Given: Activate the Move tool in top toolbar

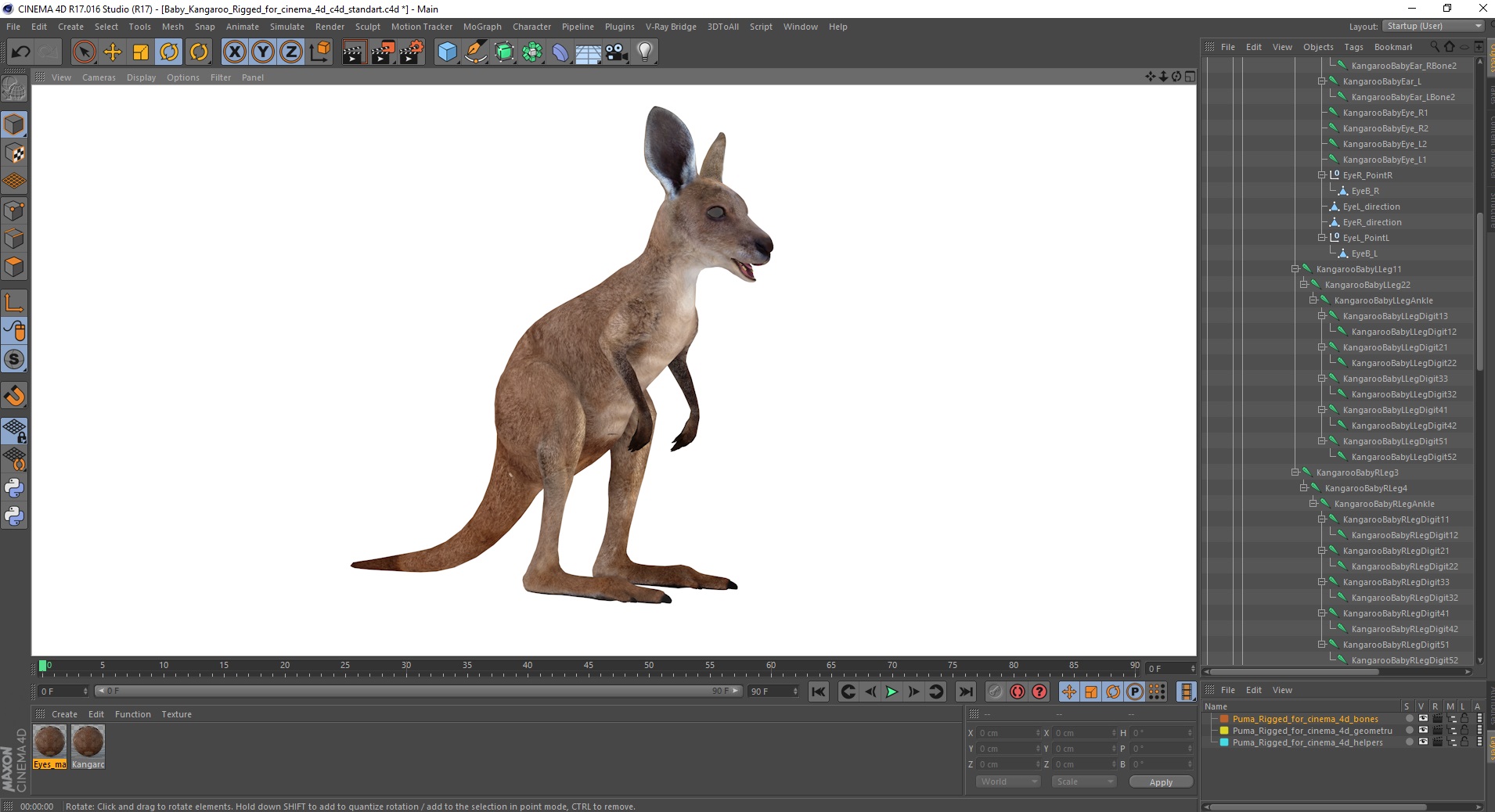Looking at the screenshot, I should pyautogui.click(x=113, y=52).
